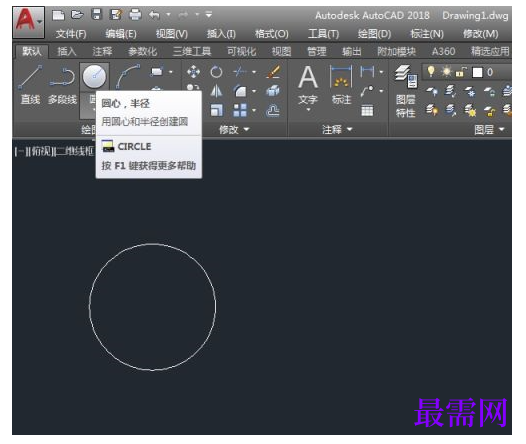
Task: Expand the 图层 (Layers) panel
Action: point(489,129)
